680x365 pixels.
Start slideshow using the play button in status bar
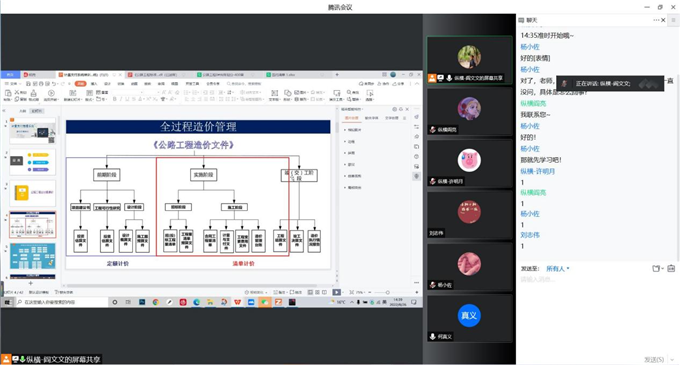click(x=337, y=292)
